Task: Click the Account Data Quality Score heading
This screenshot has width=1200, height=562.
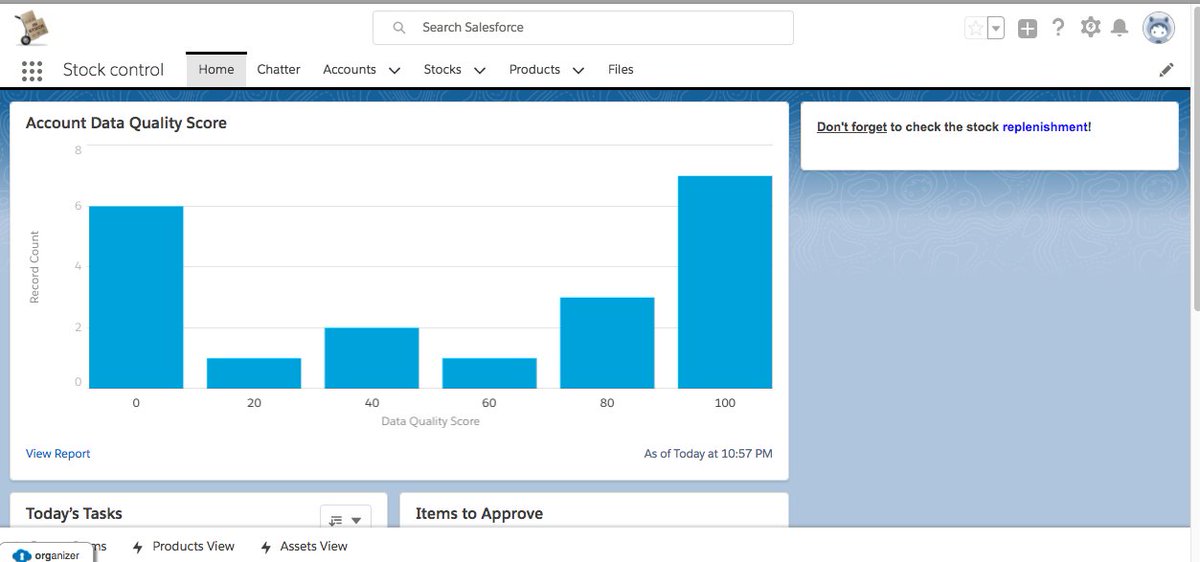Action: [126, 123]
